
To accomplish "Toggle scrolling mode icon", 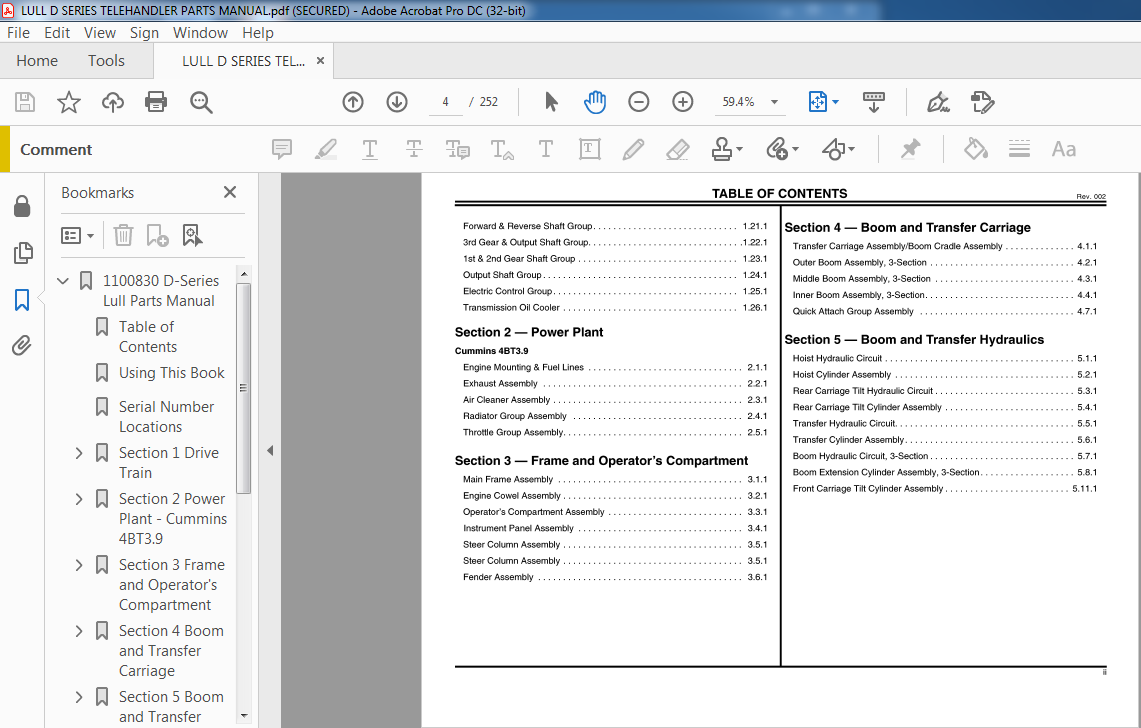I will pos(873,102).
